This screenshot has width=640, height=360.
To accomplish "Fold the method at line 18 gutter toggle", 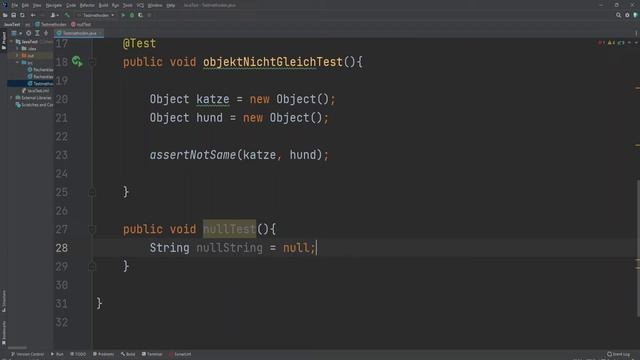I will tap(92, 62).
